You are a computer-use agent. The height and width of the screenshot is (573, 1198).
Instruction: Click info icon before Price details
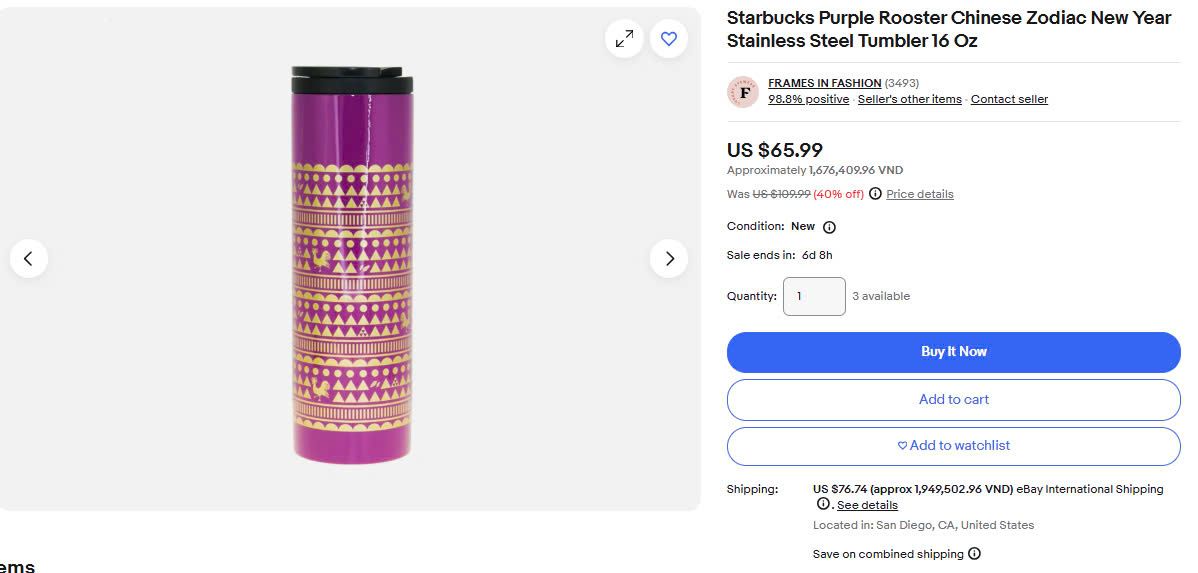tap(875, 194)
